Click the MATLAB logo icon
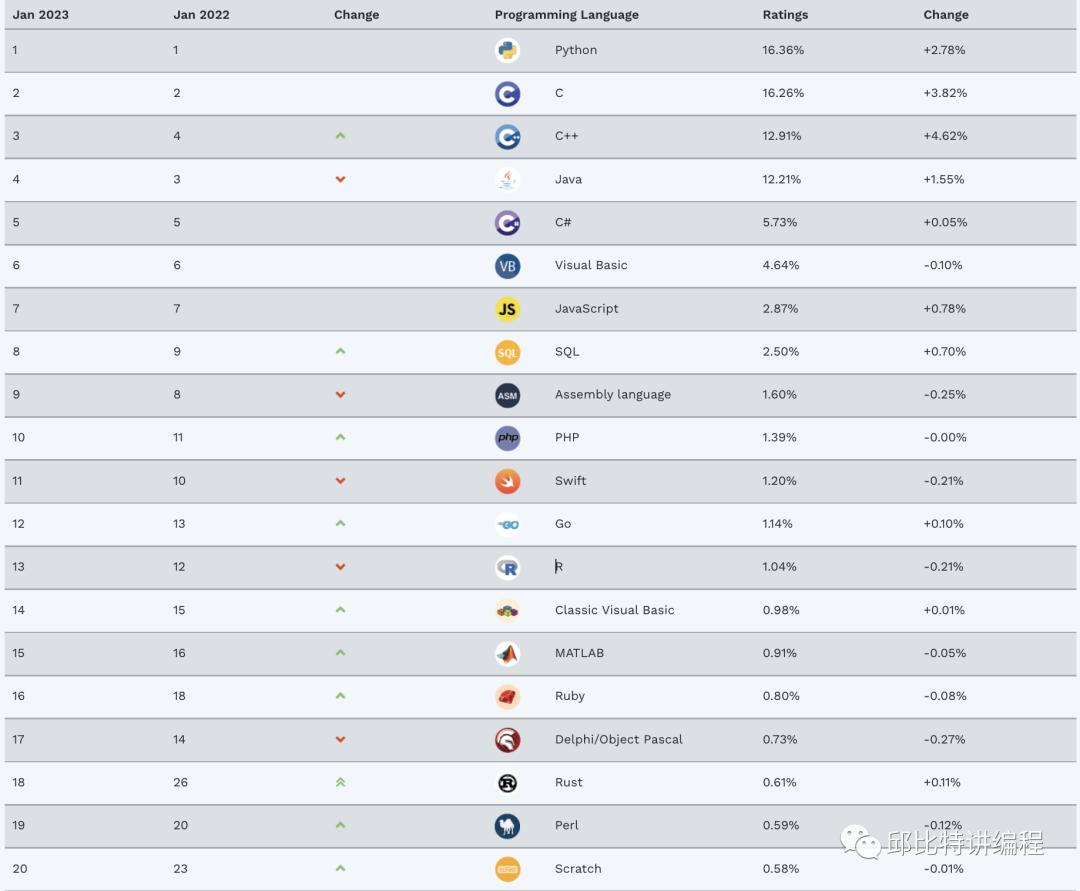Screen dimensions: 1080x891 pos(507,654)
